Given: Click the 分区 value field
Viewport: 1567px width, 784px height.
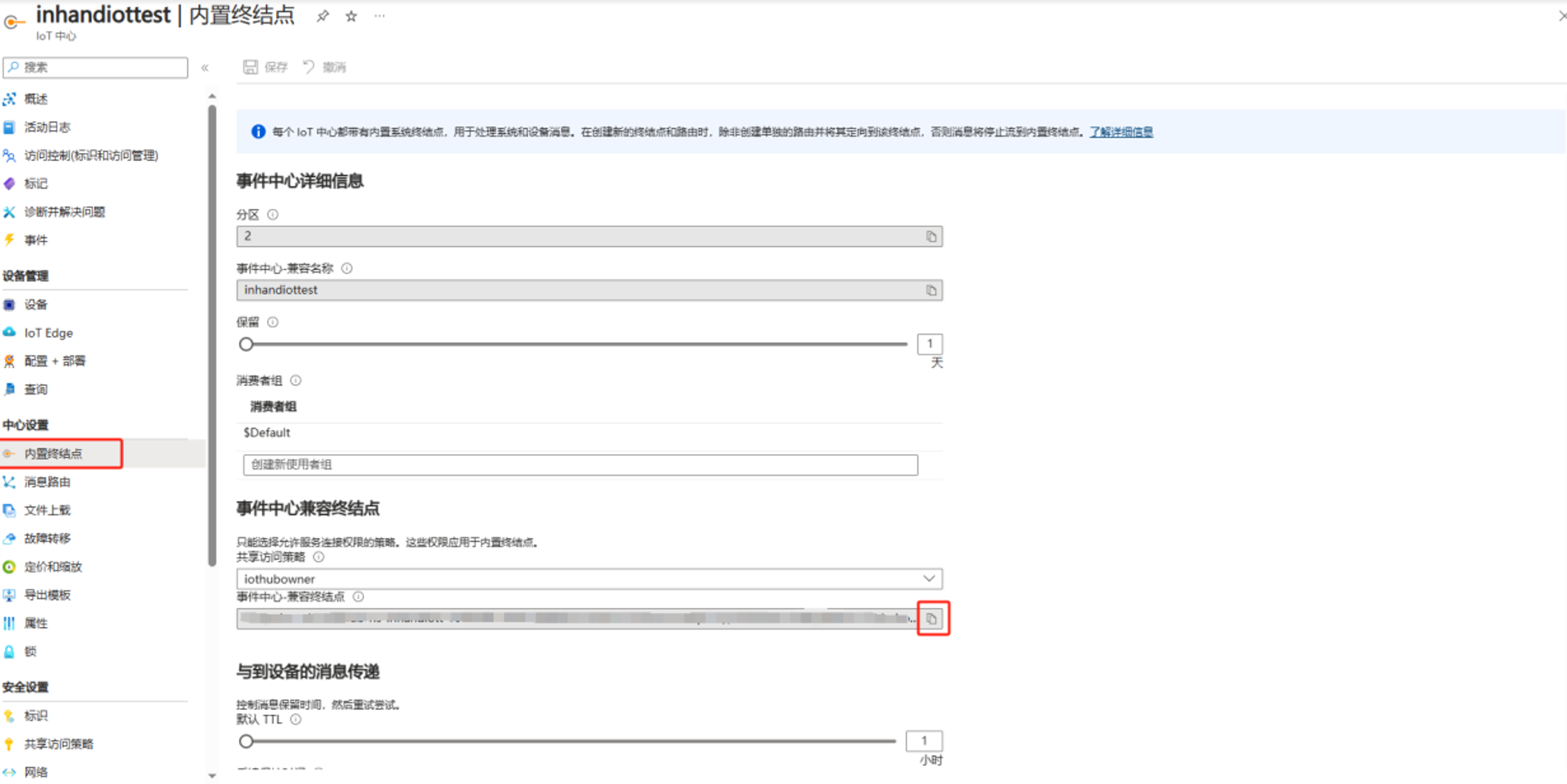Looking at the screenshot, I should (589, 236).
